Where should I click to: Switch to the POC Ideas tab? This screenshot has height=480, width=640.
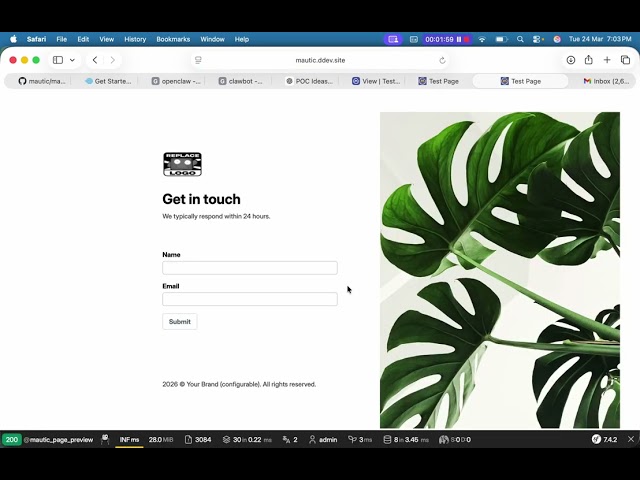coord(309,81)
